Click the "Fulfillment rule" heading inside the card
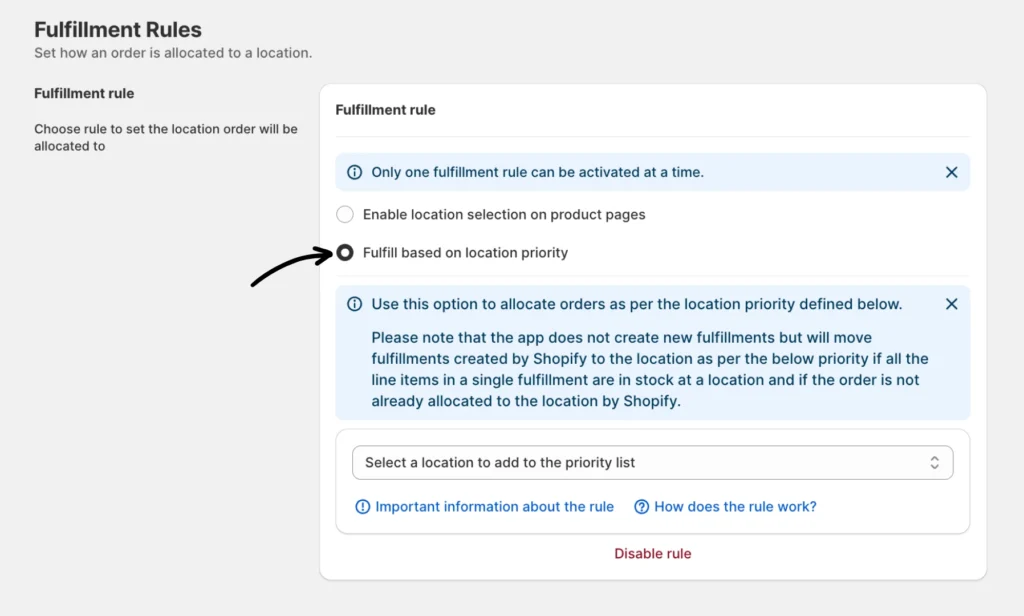This screenshot has width=1024, height=616. [x=385, y=110]
